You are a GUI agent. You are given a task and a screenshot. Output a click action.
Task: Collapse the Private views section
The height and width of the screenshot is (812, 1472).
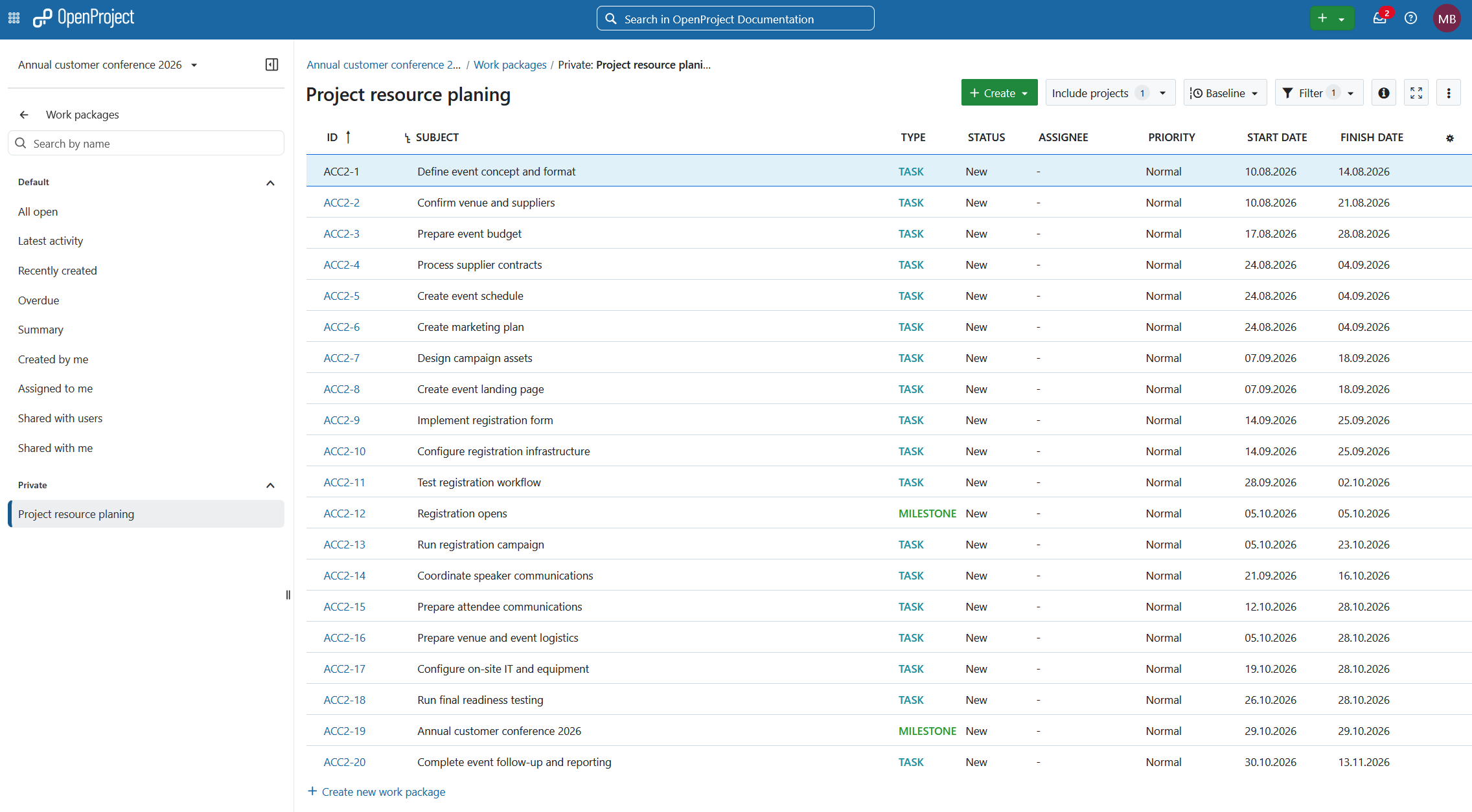[x=270, y=486]
